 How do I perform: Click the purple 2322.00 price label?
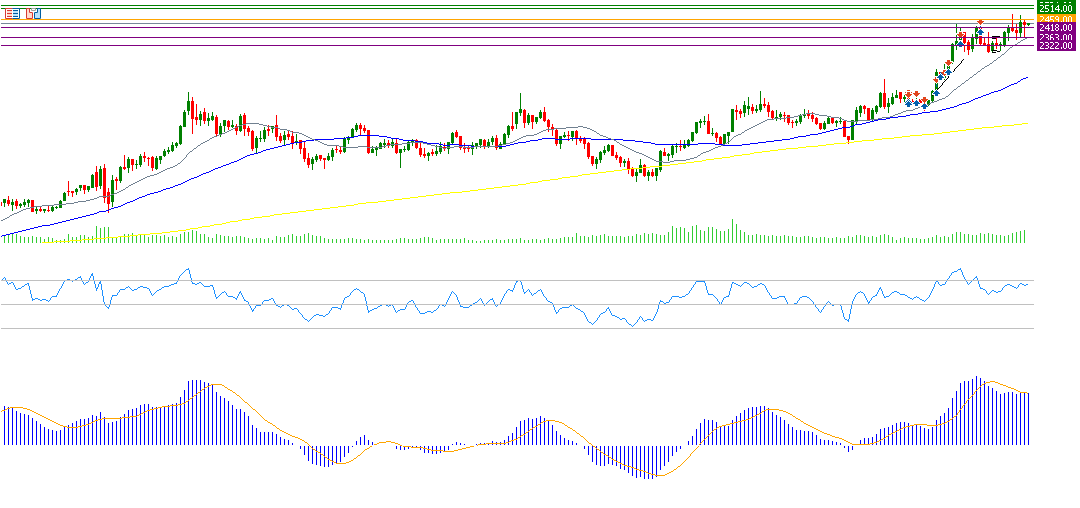coord(1056,46)
